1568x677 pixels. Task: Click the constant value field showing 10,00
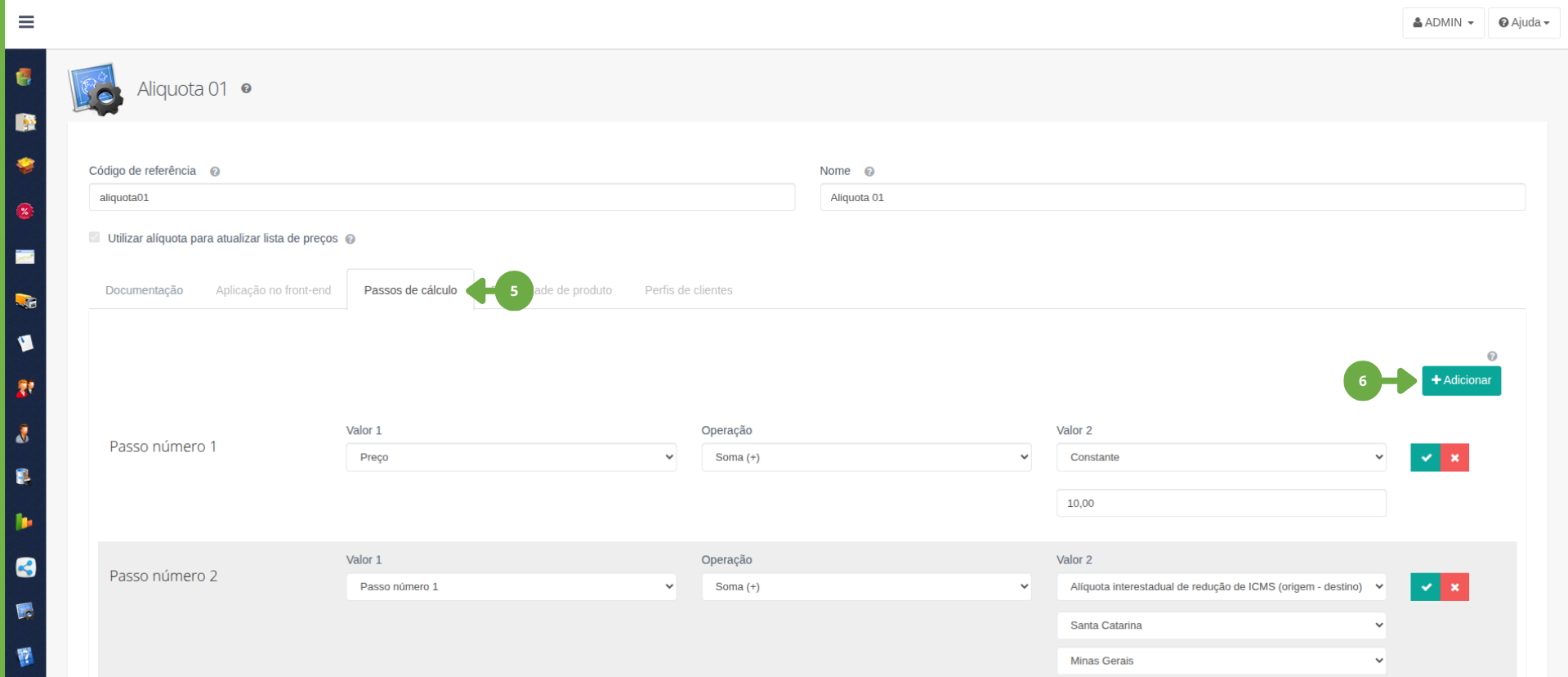click(1222, 503)
